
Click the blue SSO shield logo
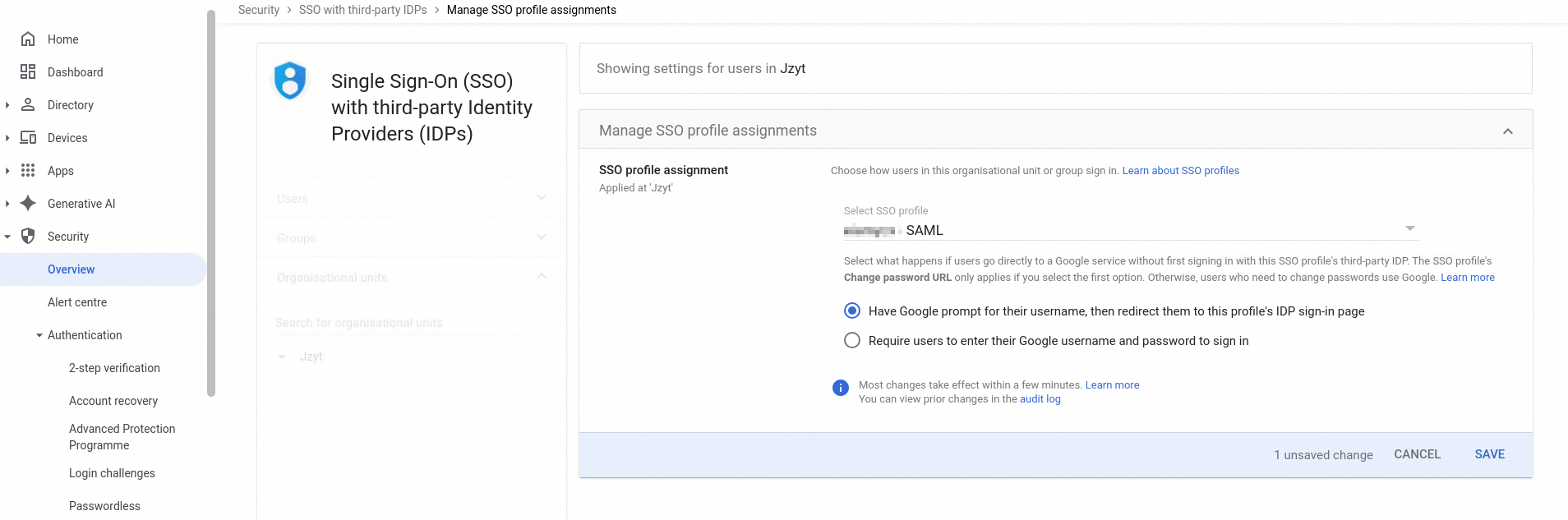tap(290, 81)
